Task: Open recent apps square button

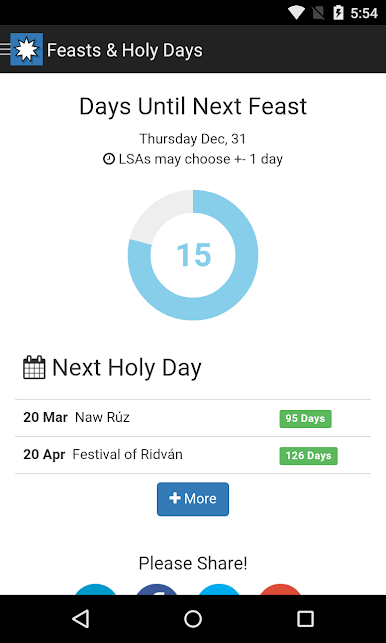Action: pos(305,619)
